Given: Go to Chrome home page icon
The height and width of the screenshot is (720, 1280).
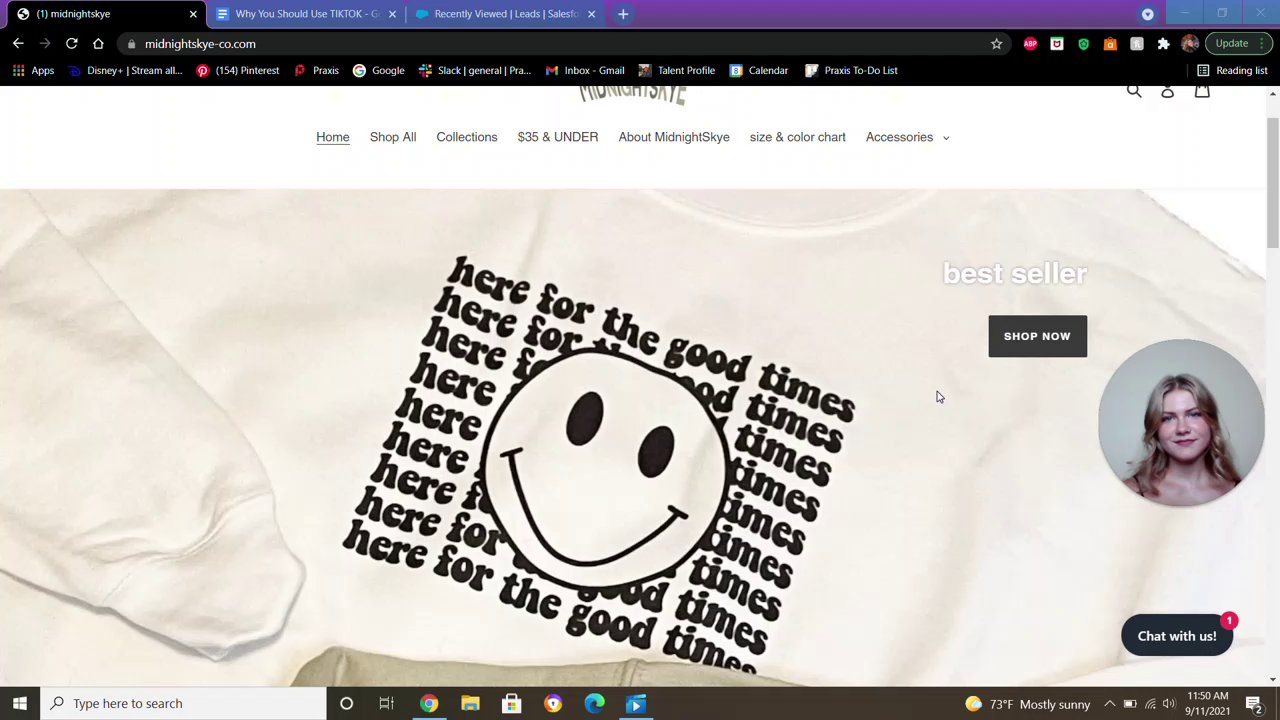Looking at the screenshot, I should coord(98,44).
